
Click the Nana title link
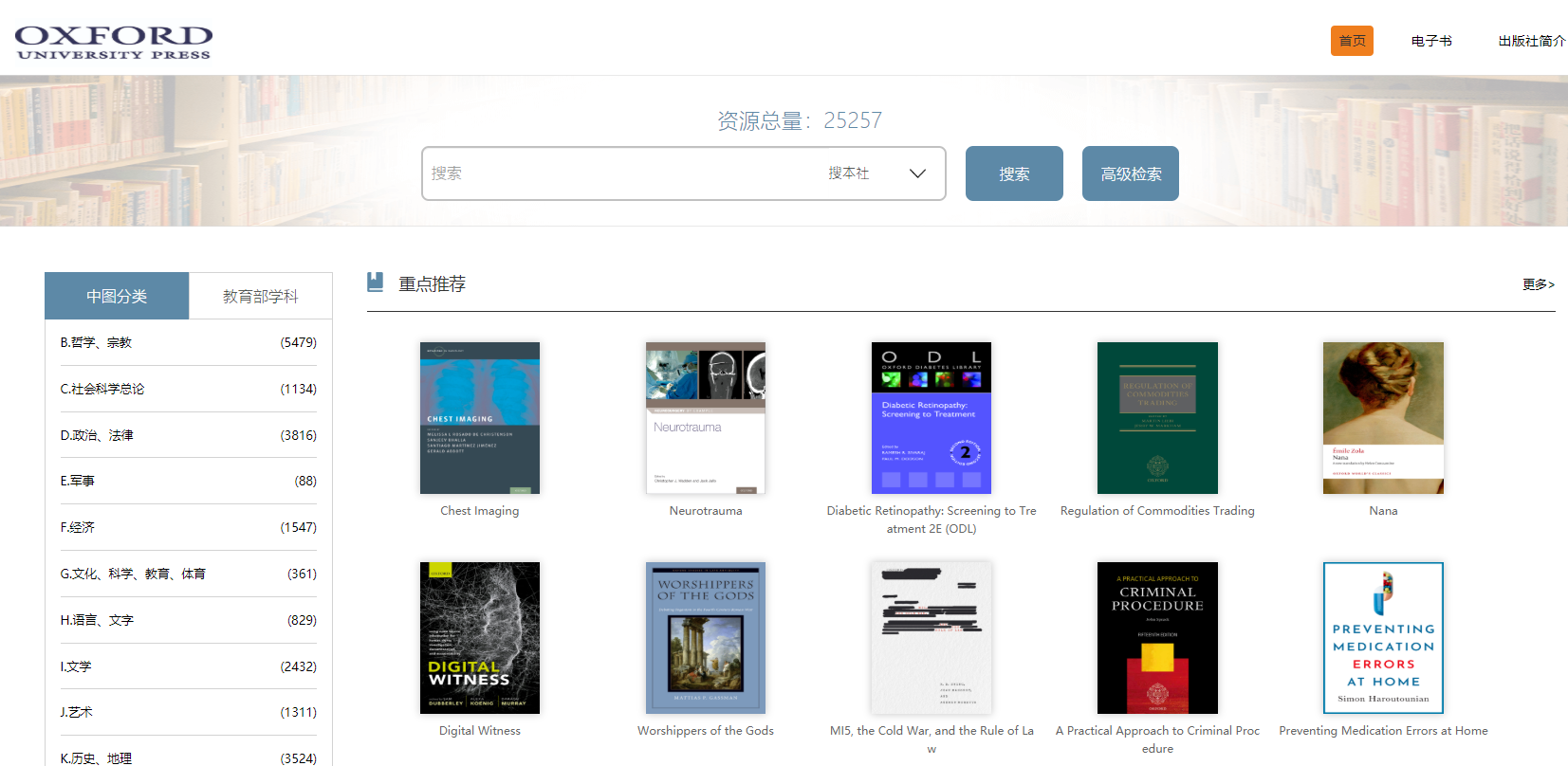click(1383, 511)
